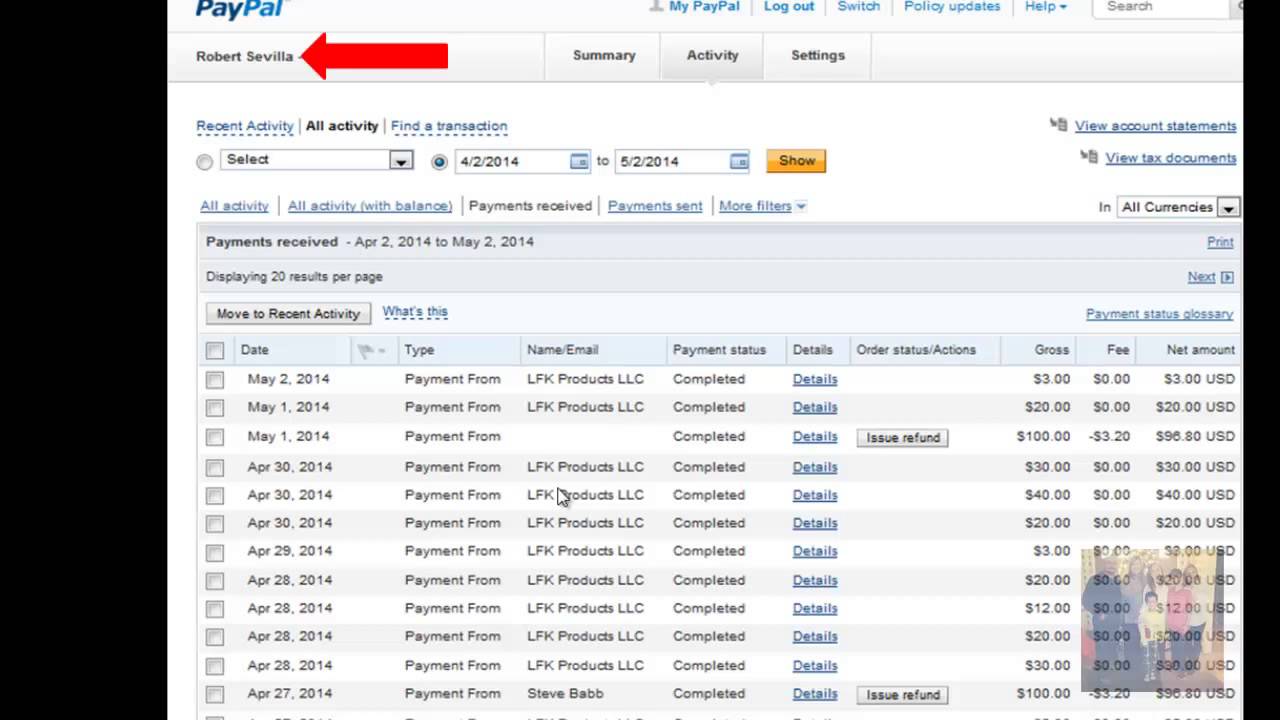Select the date range radio button
Screen dimensions: 1280x720
point(439,162)
